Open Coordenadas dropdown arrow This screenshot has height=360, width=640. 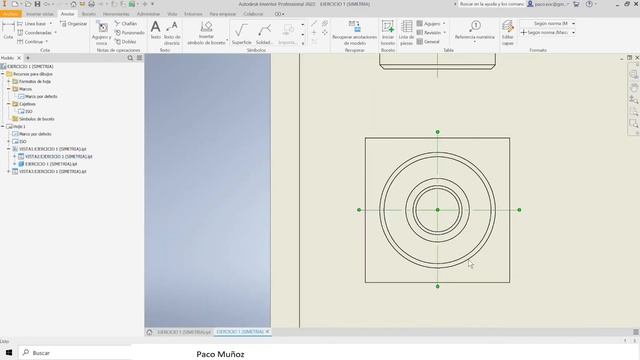56,33
